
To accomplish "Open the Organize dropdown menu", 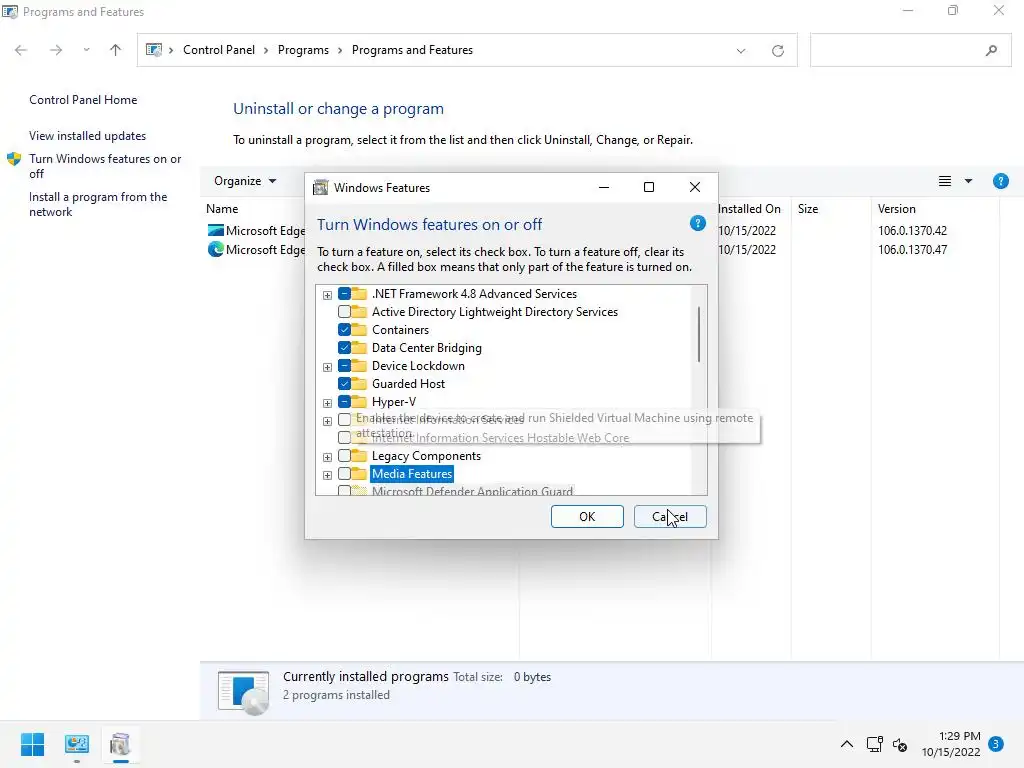I will tap(245, 181).
